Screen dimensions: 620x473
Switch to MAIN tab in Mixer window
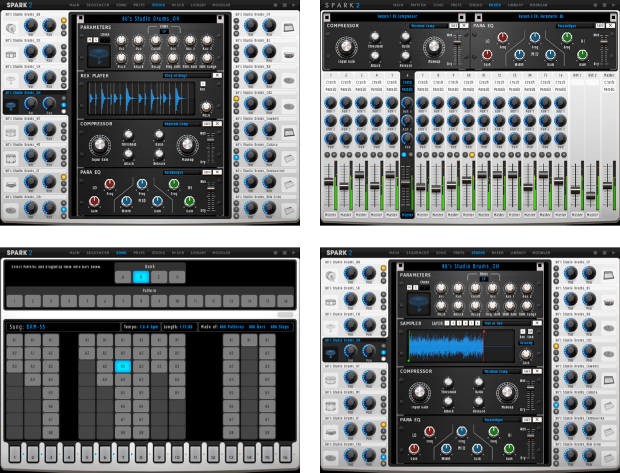398,5
